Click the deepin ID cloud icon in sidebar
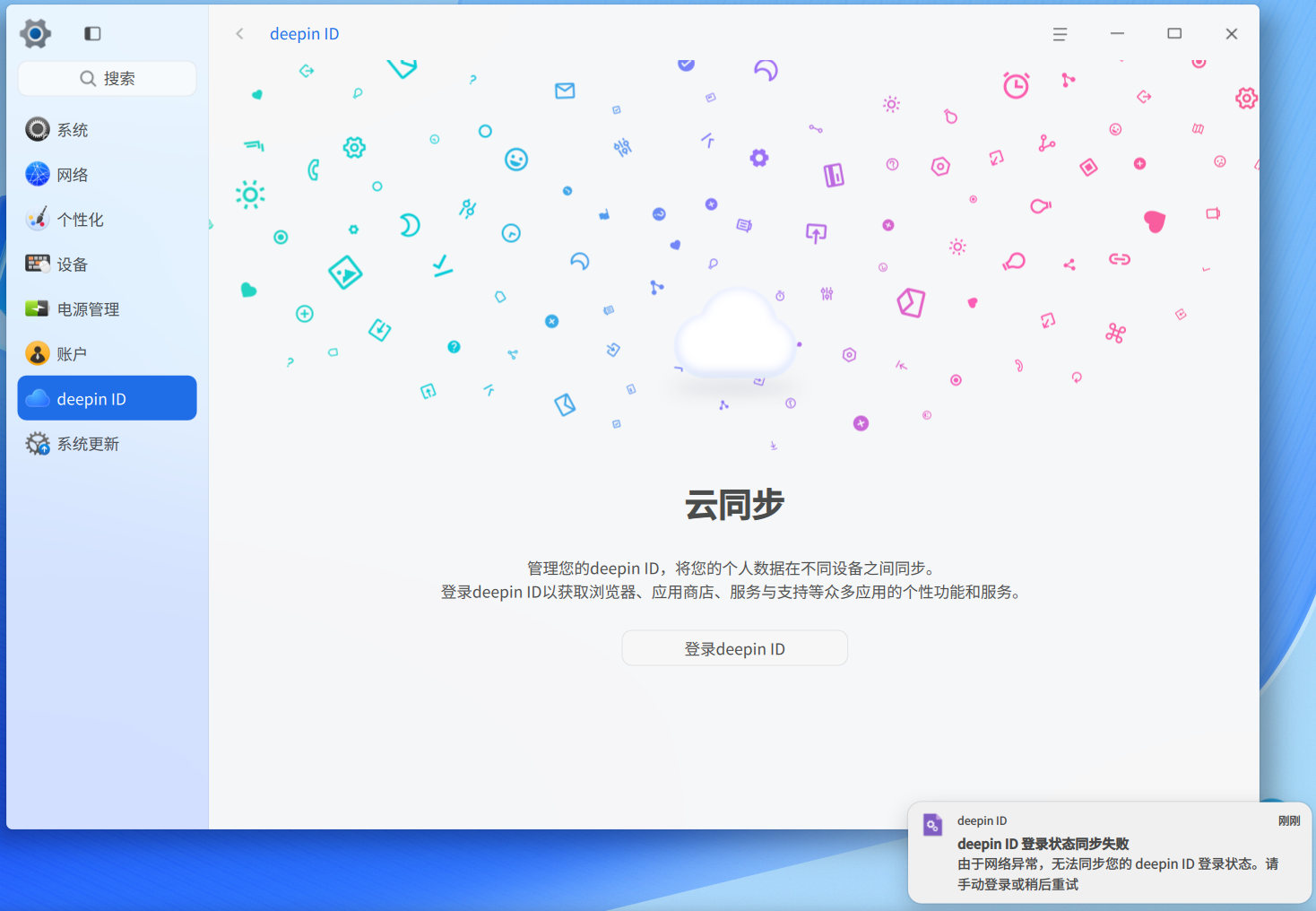This screenshot has width=1316, height=911. click(37, 398)
